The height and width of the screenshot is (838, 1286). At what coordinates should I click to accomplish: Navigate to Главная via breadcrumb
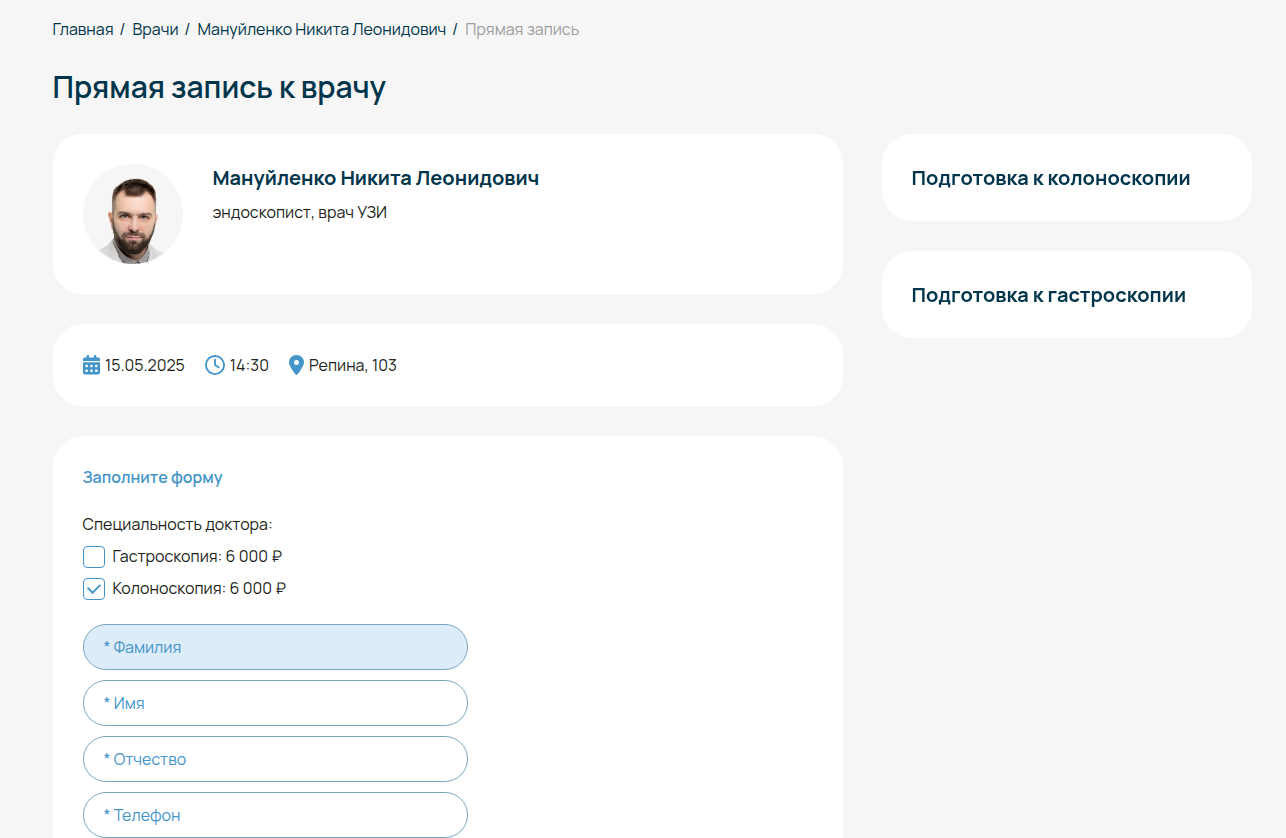tap(82, 29)
